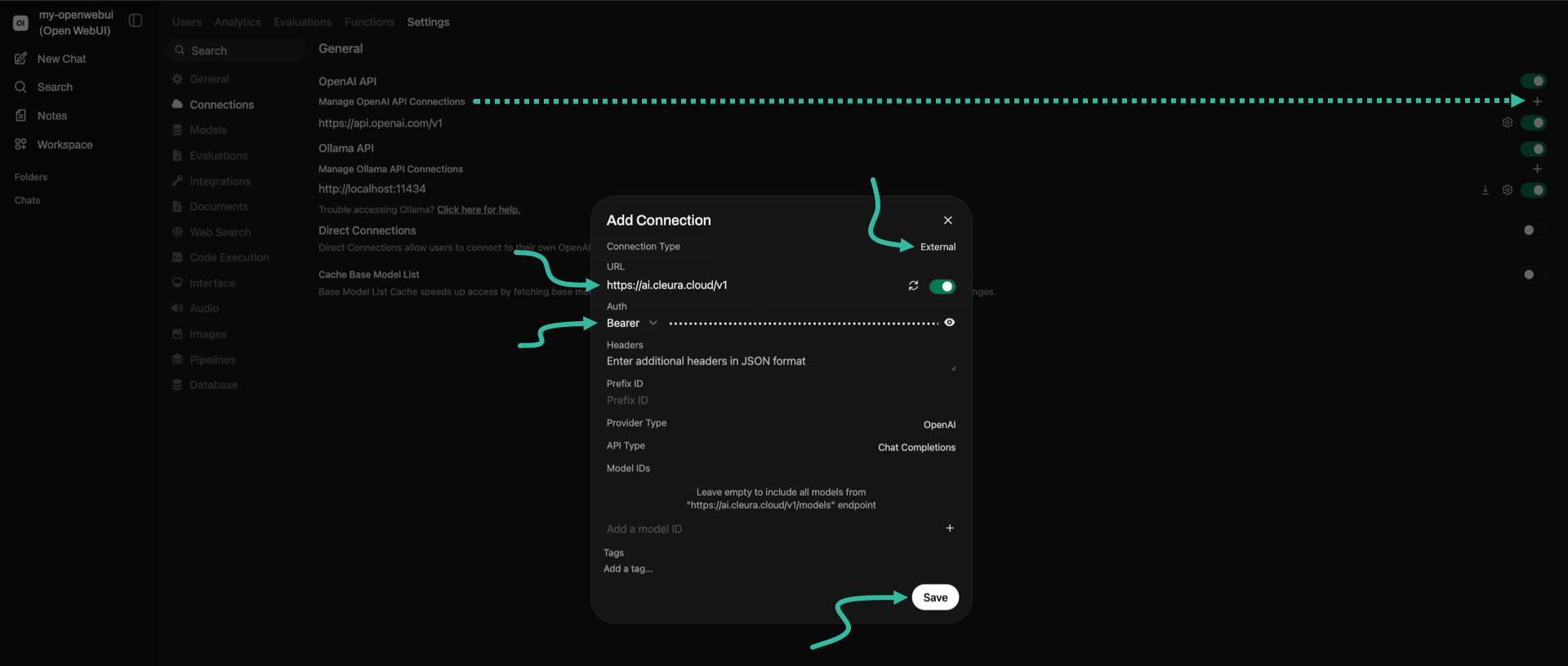Toggle the Ollama API switch
The image size is (1568, 666).
click(1533, 149)
